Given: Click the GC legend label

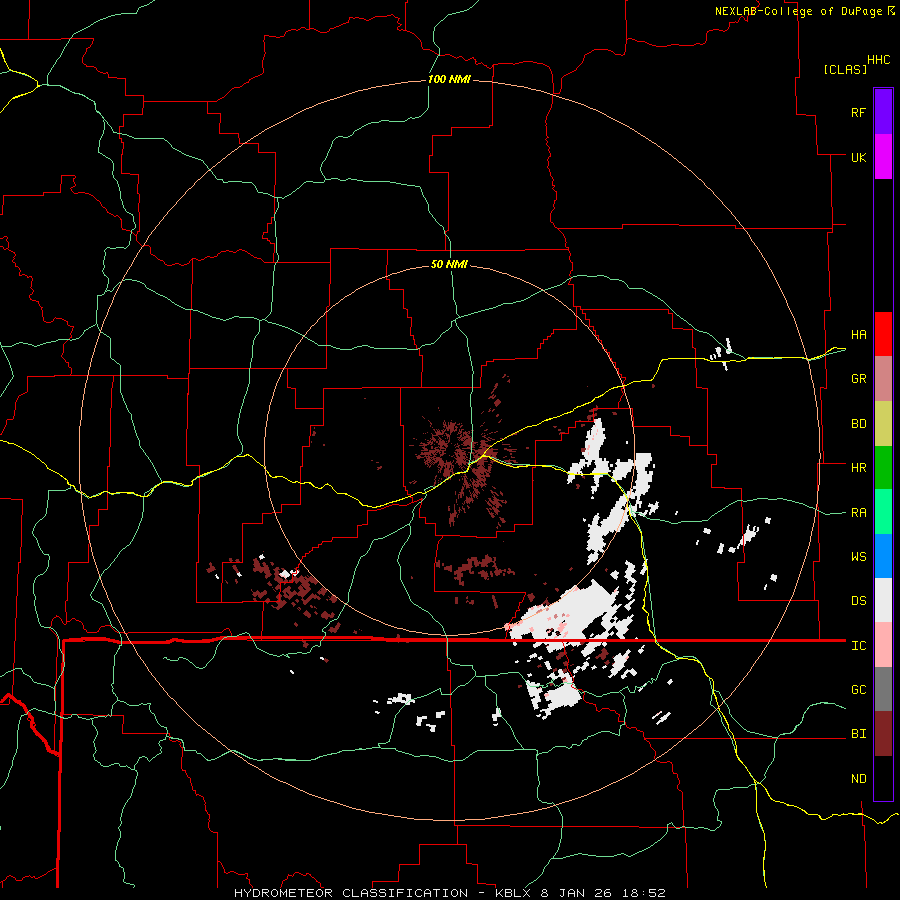Looking at the screenshot, I should (x=858, y=690).
